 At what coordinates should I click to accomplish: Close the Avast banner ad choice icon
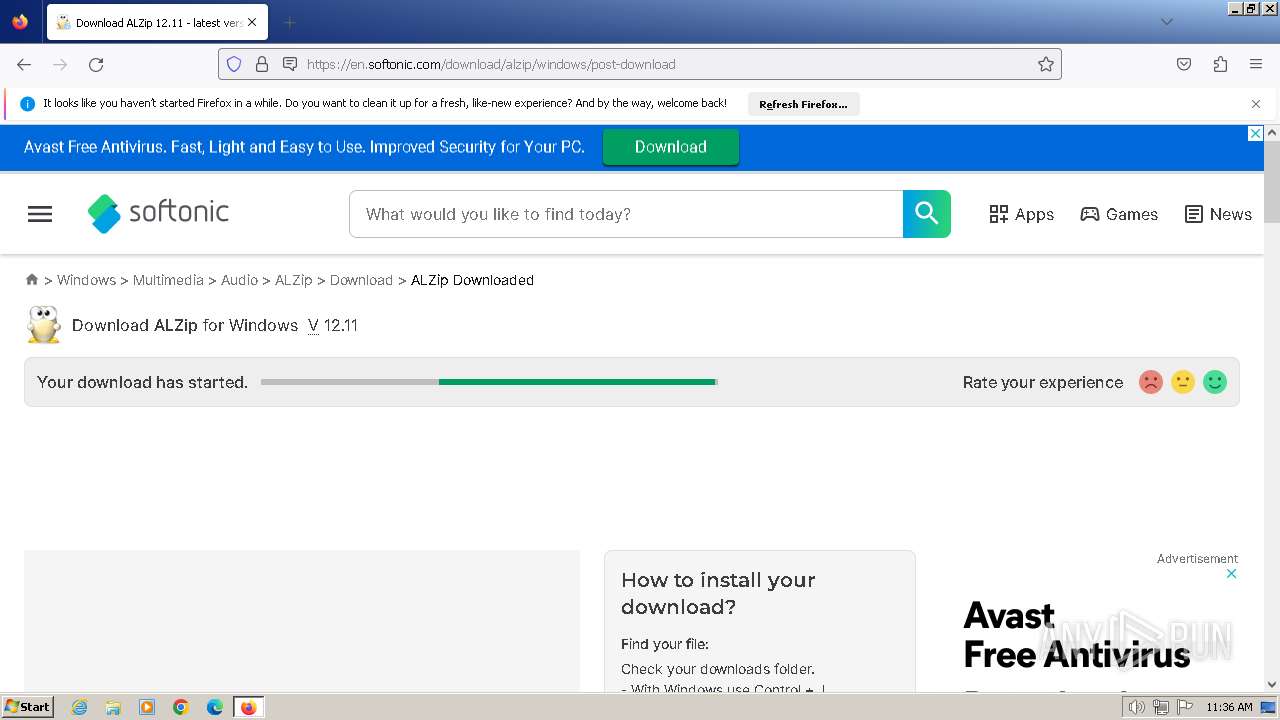(x=1256, y=134)
